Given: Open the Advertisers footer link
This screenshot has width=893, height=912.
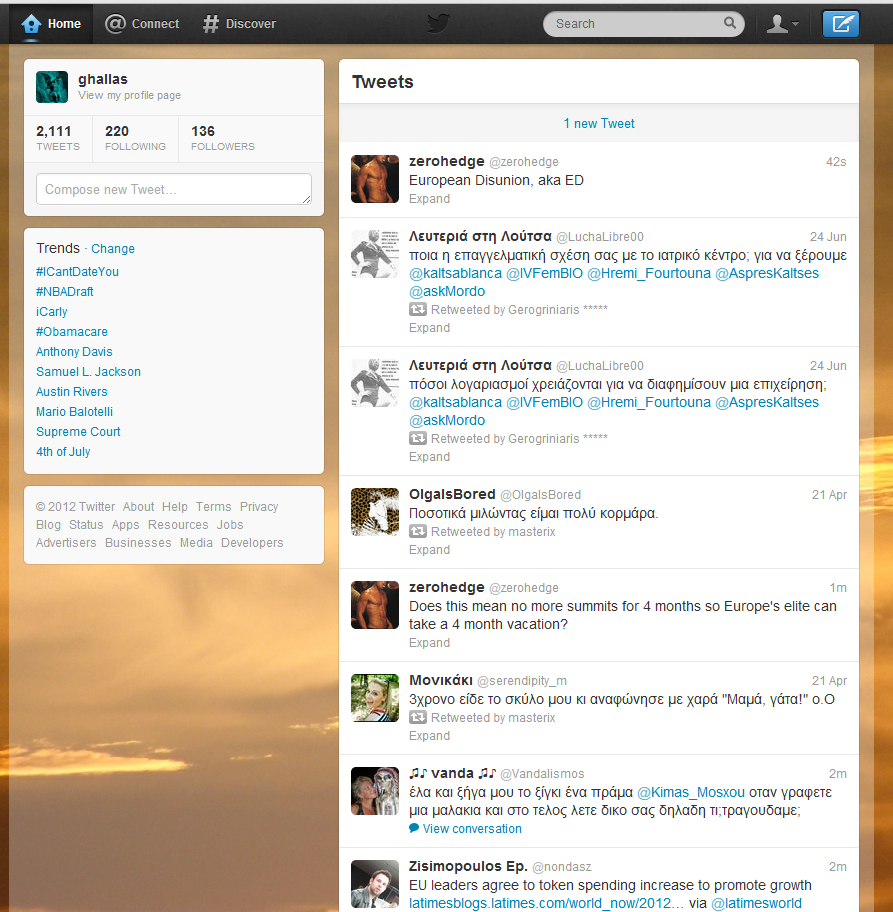Looking at the screenshot, I should tap(66, 543).
